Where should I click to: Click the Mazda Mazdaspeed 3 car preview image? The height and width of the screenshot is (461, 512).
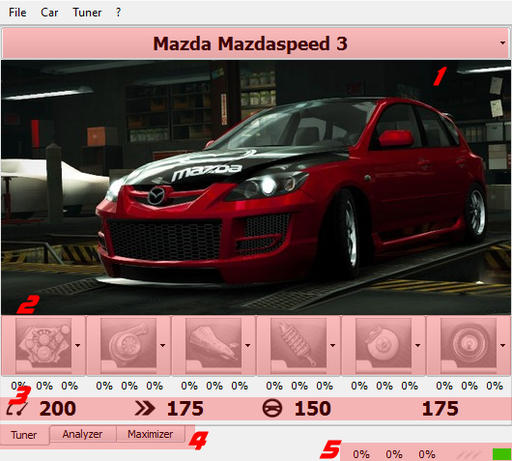256,187
